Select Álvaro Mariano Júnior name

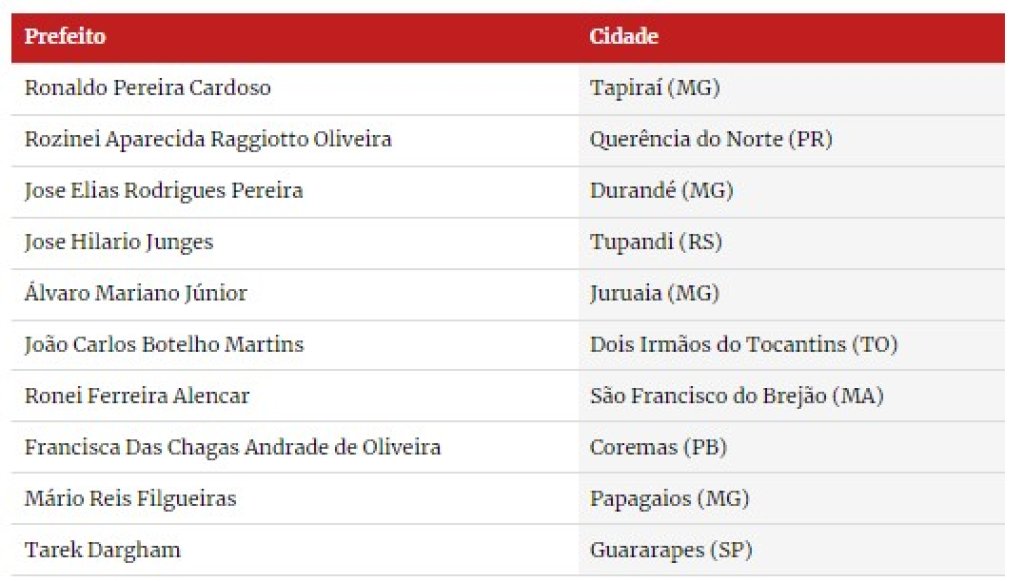click(136, 293)
